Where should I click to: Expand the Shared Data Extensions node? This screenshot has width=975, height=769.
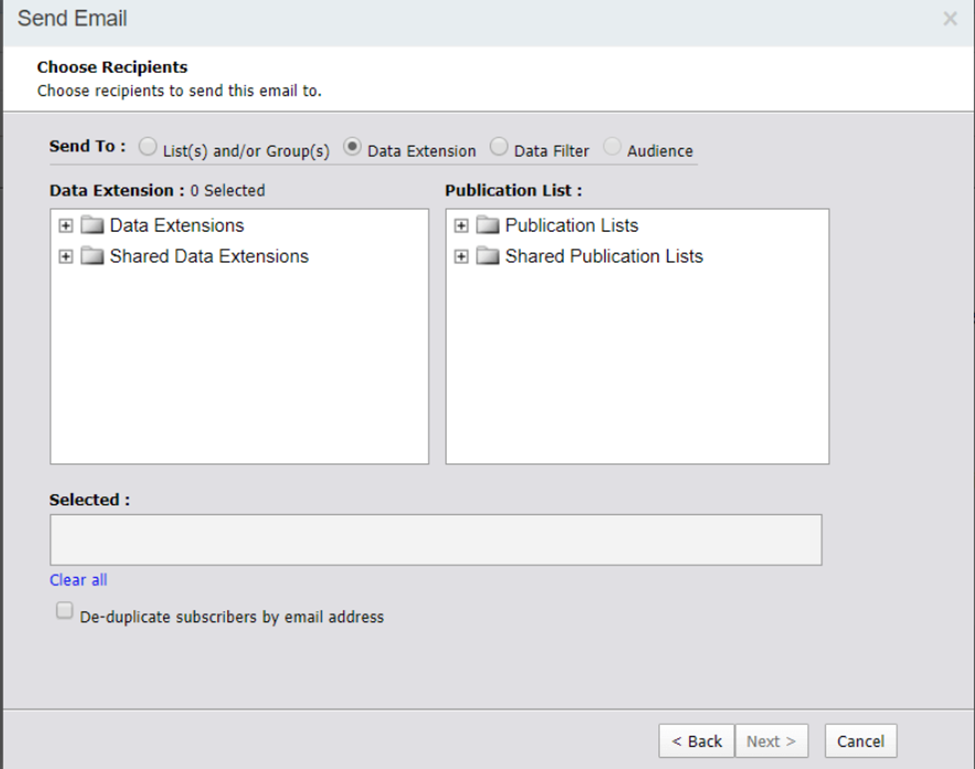(x=66, y=257)
